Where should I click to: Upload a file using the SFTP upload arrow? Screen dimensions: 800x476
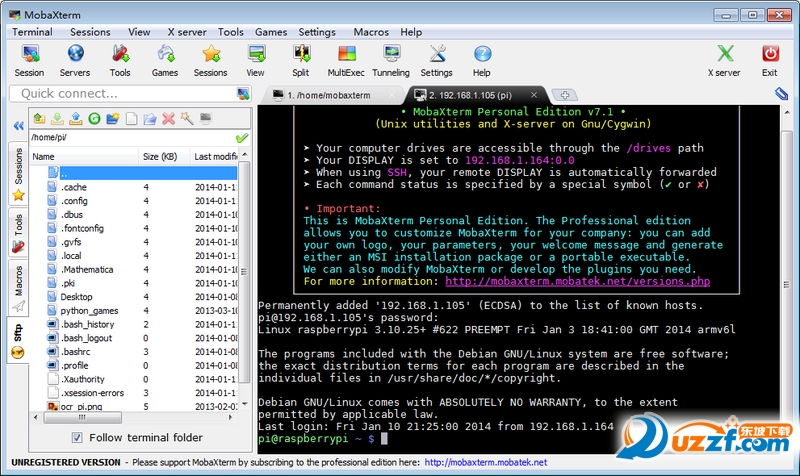click(76, 119)
